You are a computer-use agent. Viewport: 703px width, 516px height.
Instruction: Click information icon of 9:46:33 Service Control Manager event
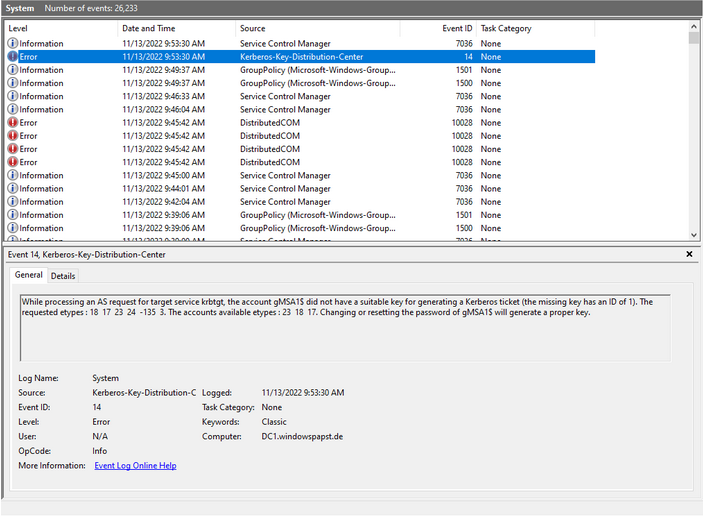13,97
